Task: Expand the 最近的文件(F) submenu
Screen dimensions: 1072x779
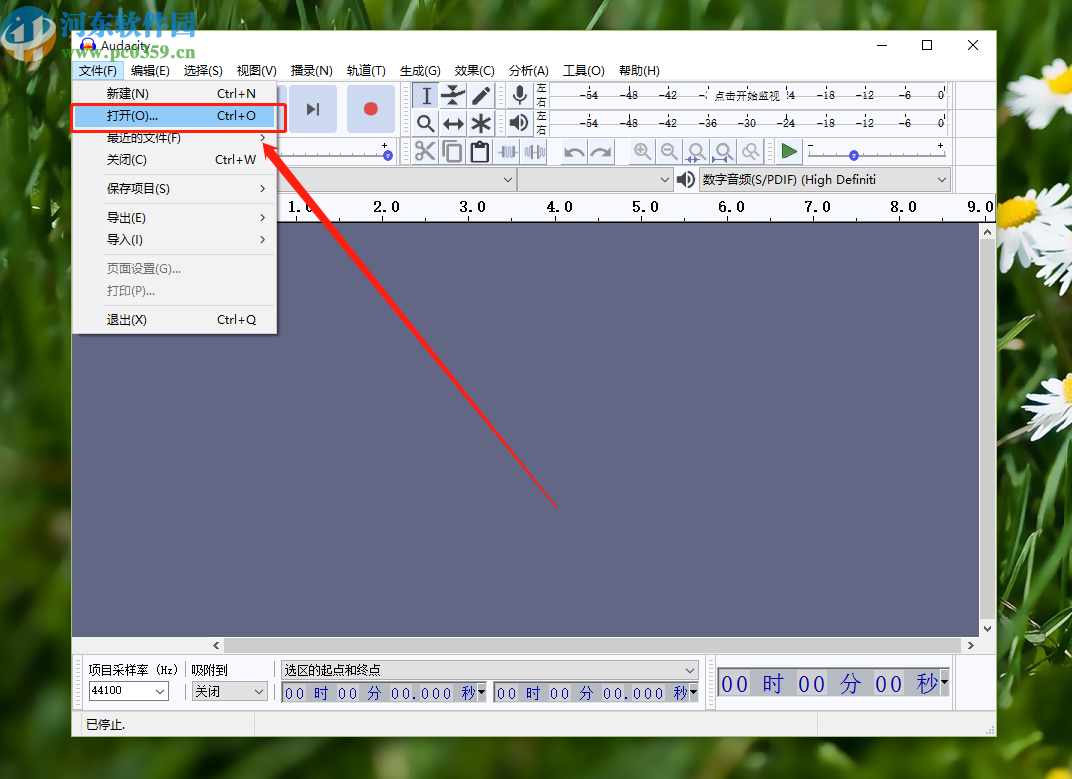Action: [x=174, y=137]
